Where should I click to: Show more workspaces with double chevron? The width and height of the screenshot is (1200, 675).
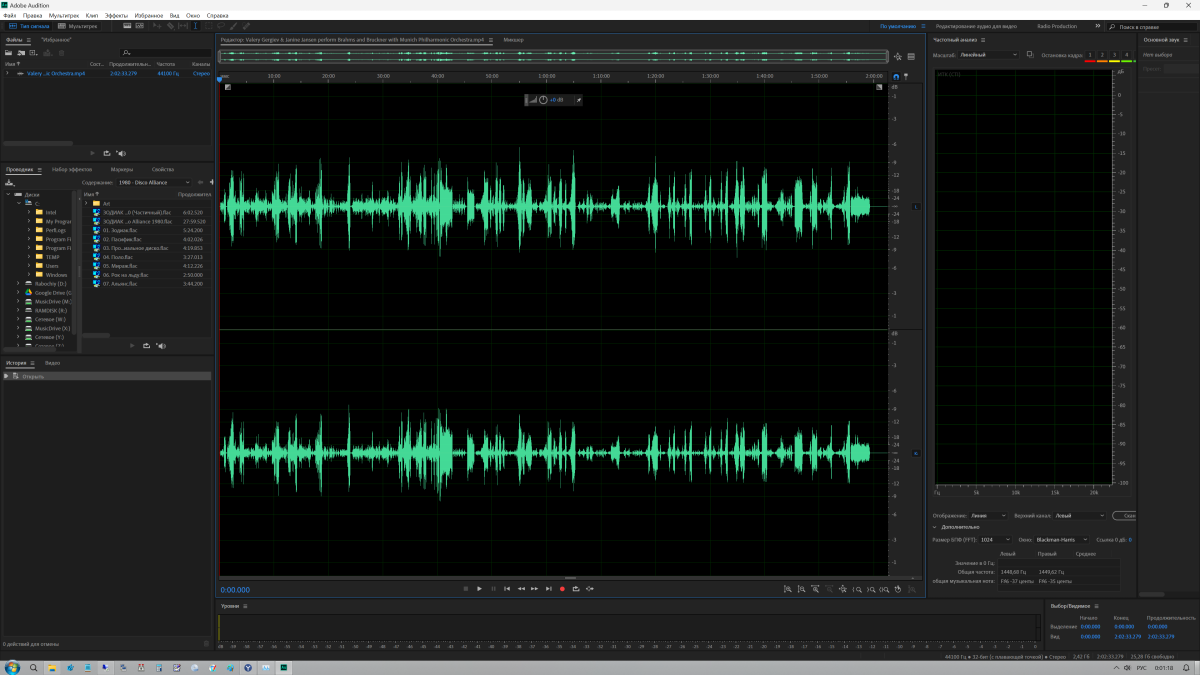[x=1098, y=26]
